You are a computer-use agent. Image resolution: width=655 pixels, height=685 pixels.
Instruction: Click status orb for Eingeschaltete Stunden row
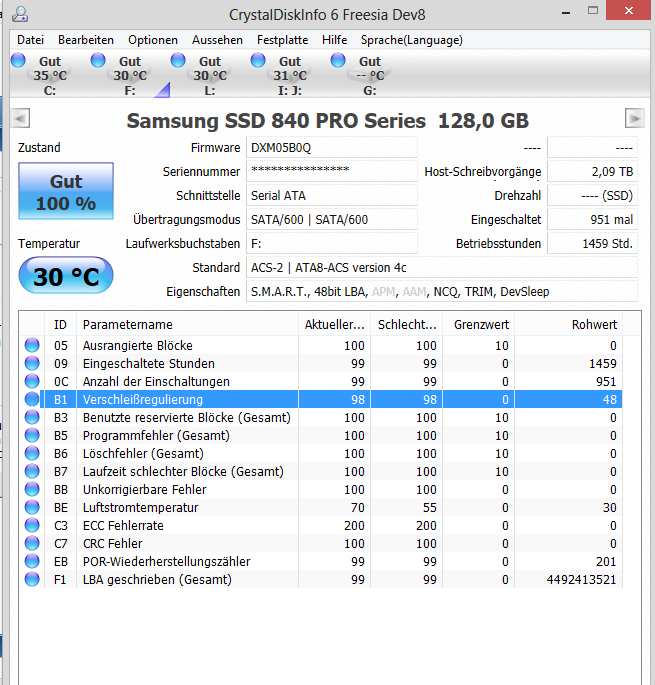tap(32, 363)
